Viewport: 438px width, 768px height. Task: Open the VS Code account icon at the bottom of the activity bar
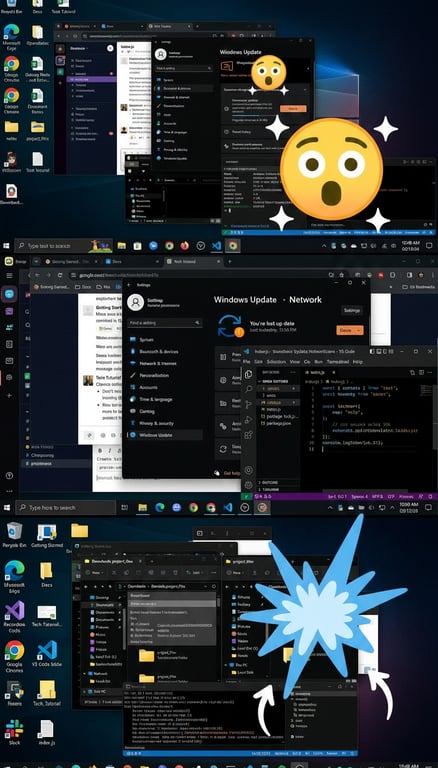coord(249,470)
